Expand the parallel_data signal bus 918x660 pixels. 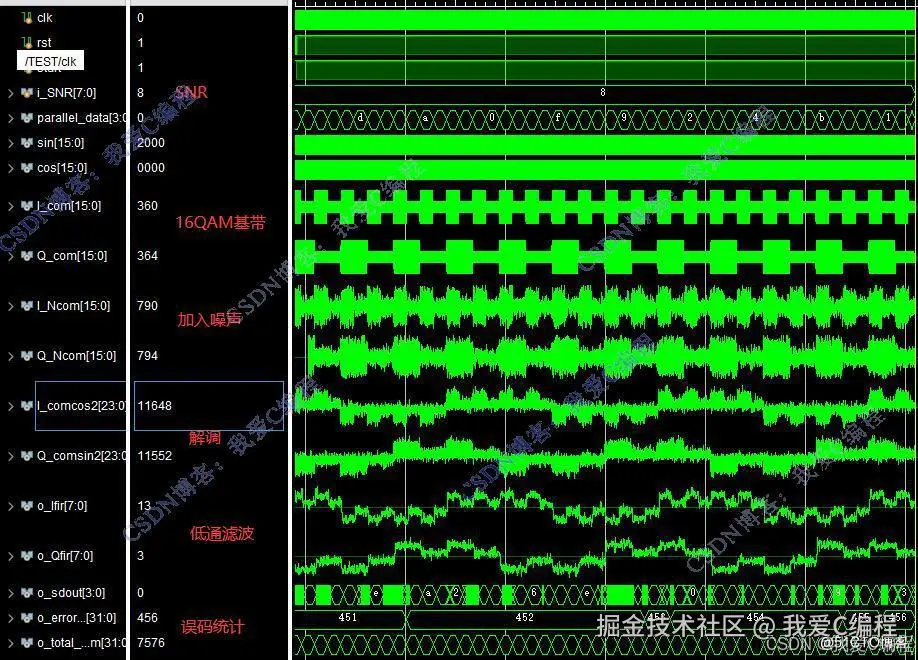(11, 118)
